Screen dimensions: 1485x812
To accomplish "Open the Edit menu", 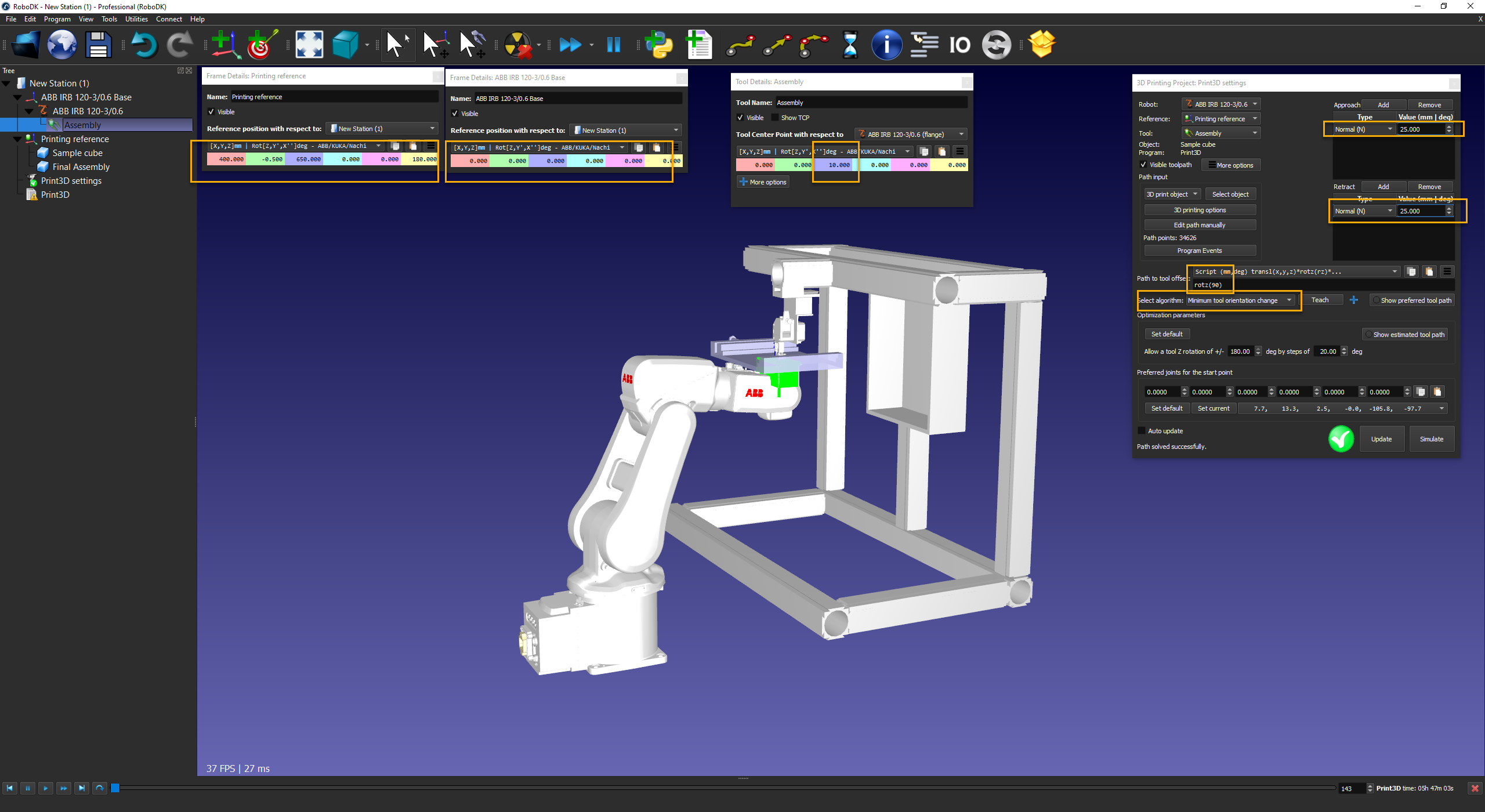I will click(30, 19).
